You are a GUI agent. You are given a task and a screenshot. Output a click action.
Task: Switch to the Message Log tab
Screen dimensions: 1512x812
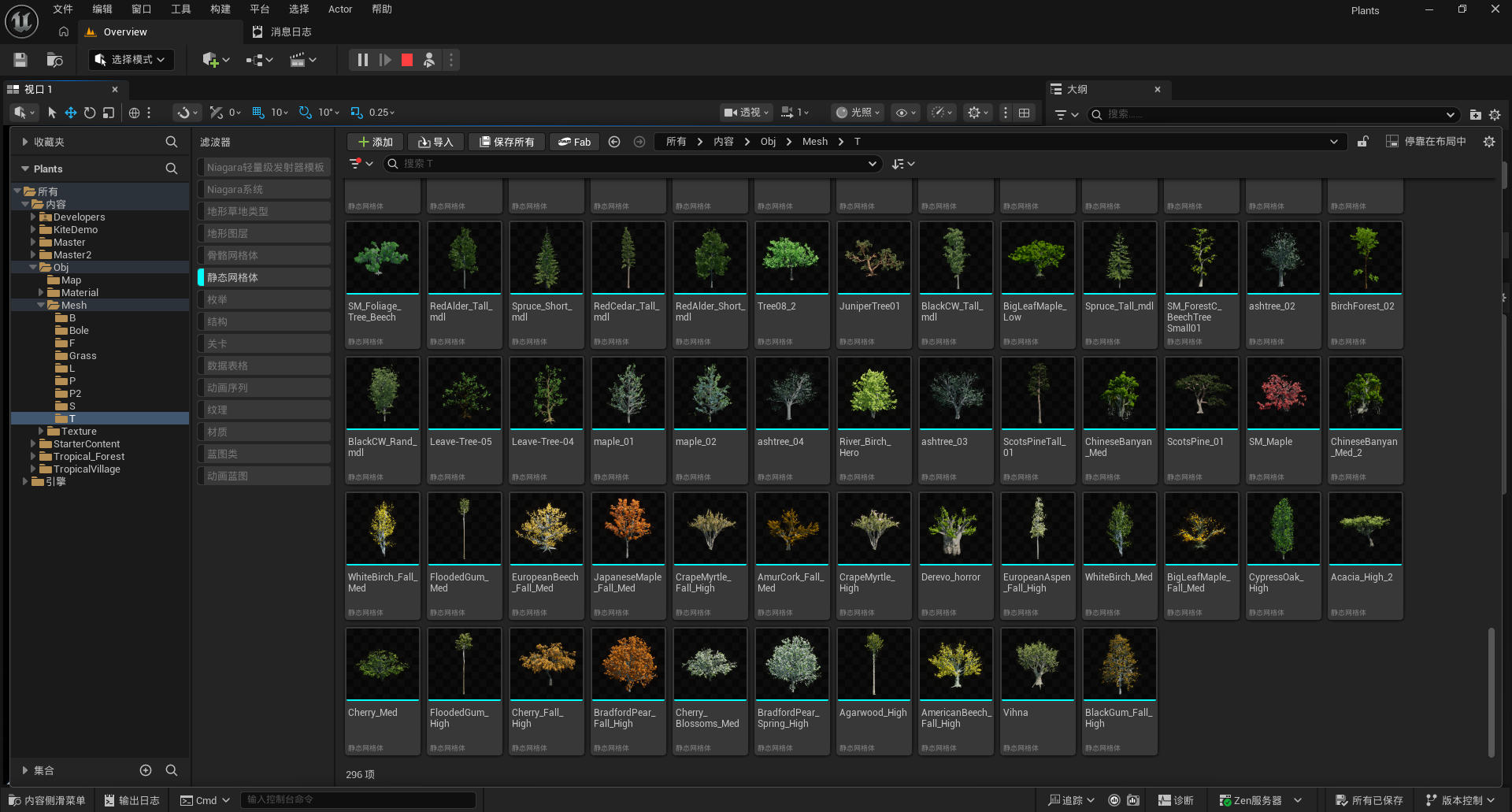[282, 32]
